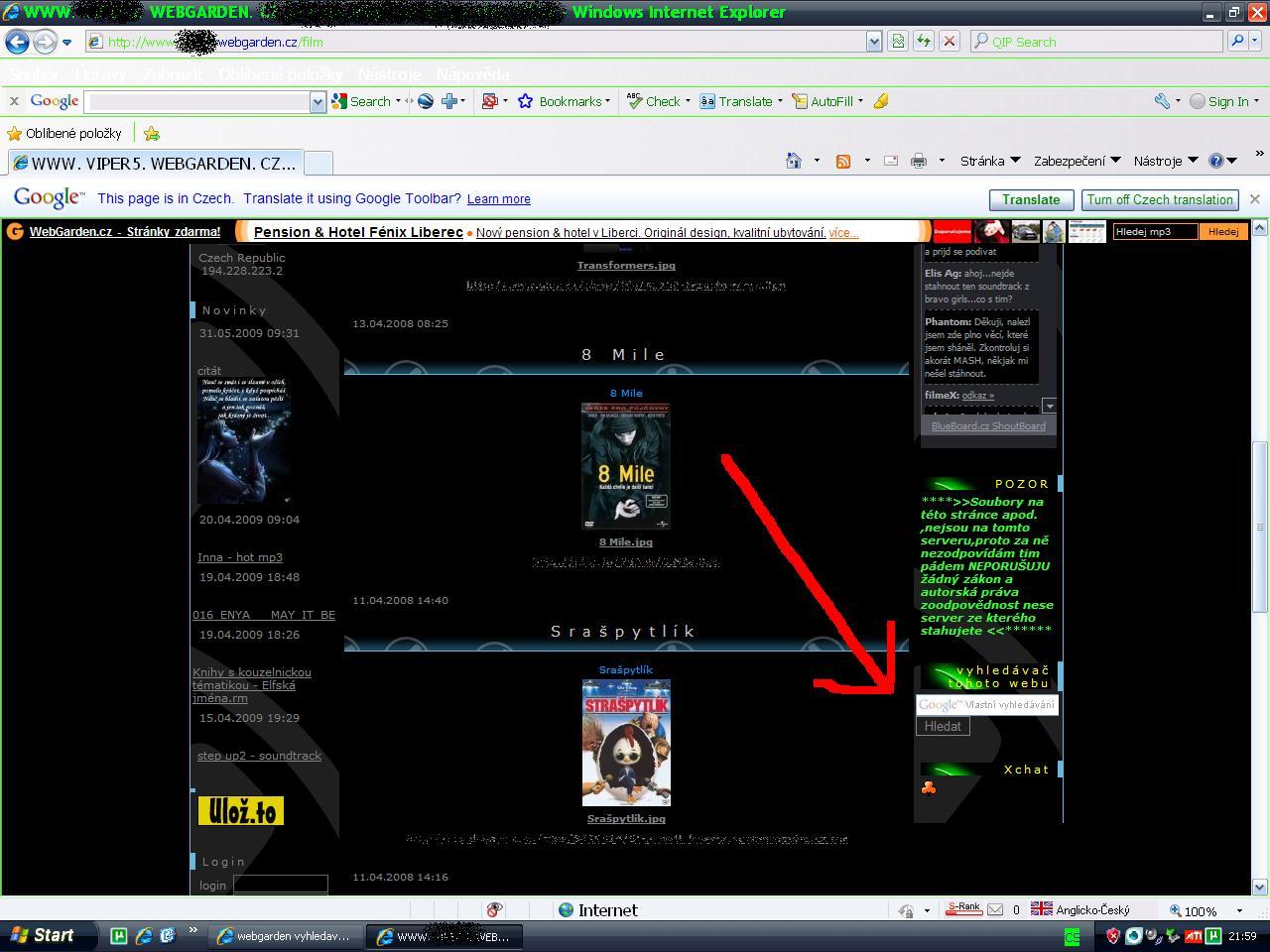Open the 8 Mile.jpg link

coord(626,542)
